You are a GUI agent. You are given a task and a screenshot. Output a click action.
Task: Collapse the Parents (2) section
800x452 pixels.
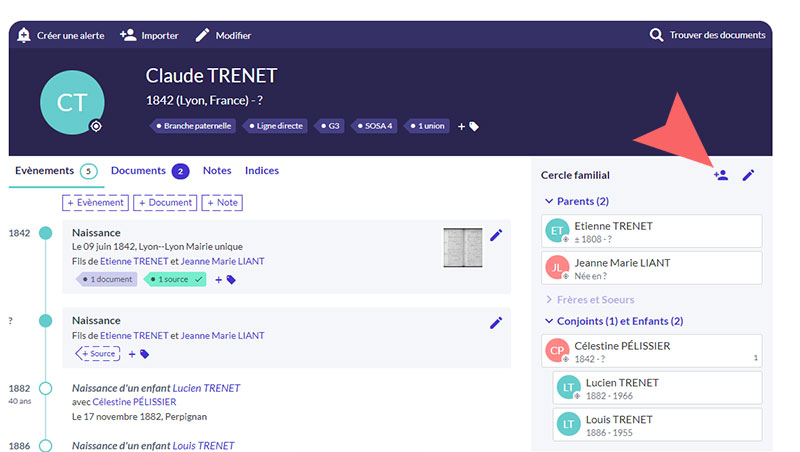[x=549, y=201]
